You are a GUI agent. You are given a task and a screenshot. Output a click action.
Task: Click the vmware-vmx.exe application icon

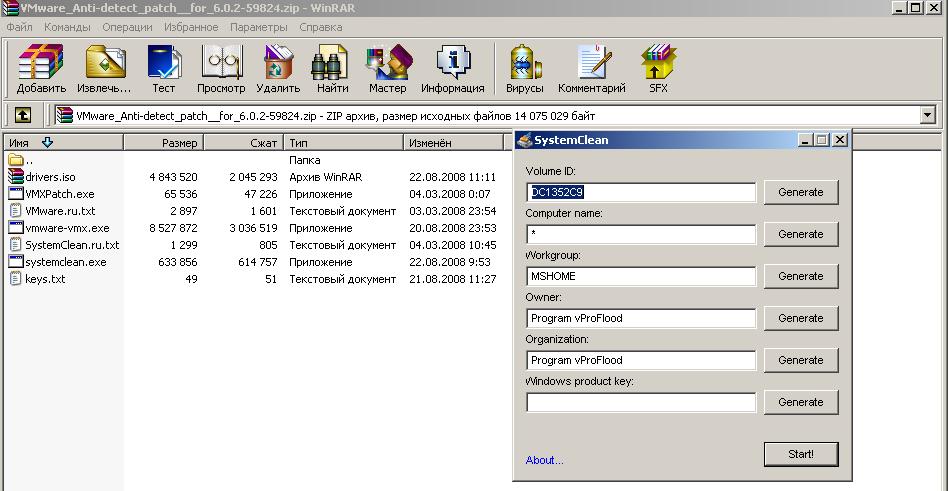pyautogui.click(x=16, y=227)
